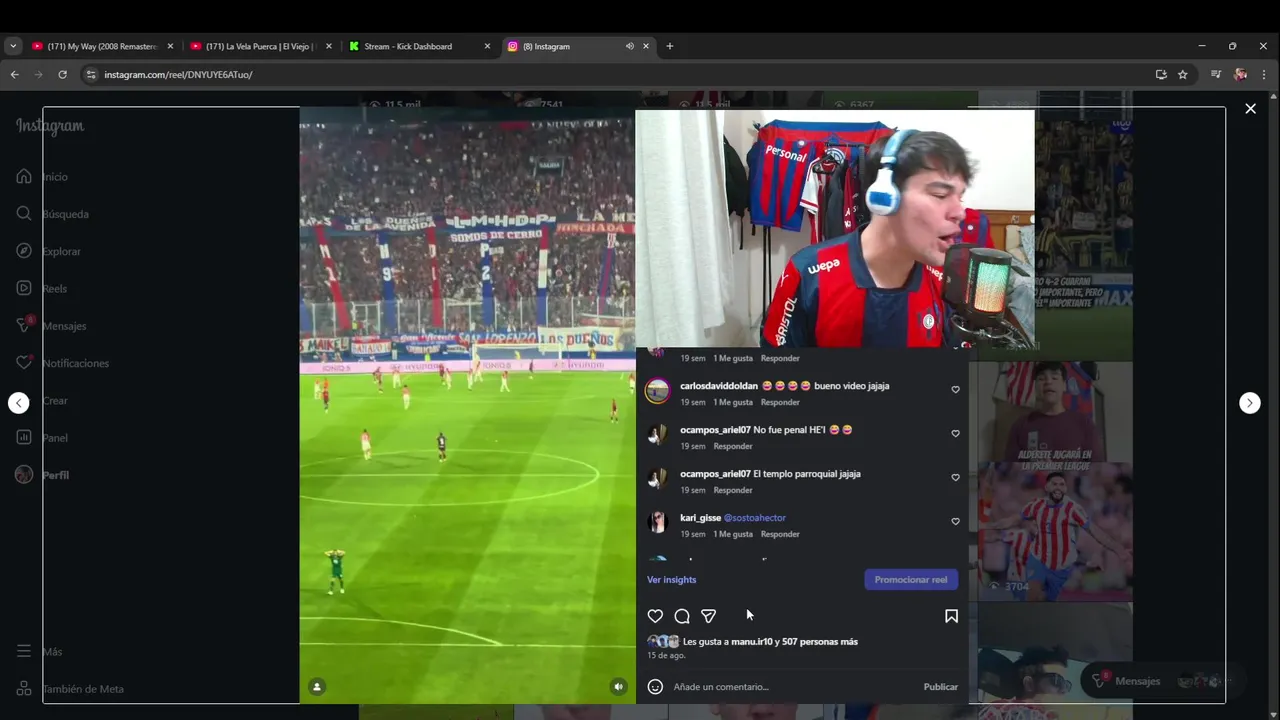Share the reel via paper plane icon
This screenshot has width=1280, height=720.
click(708, 616)
